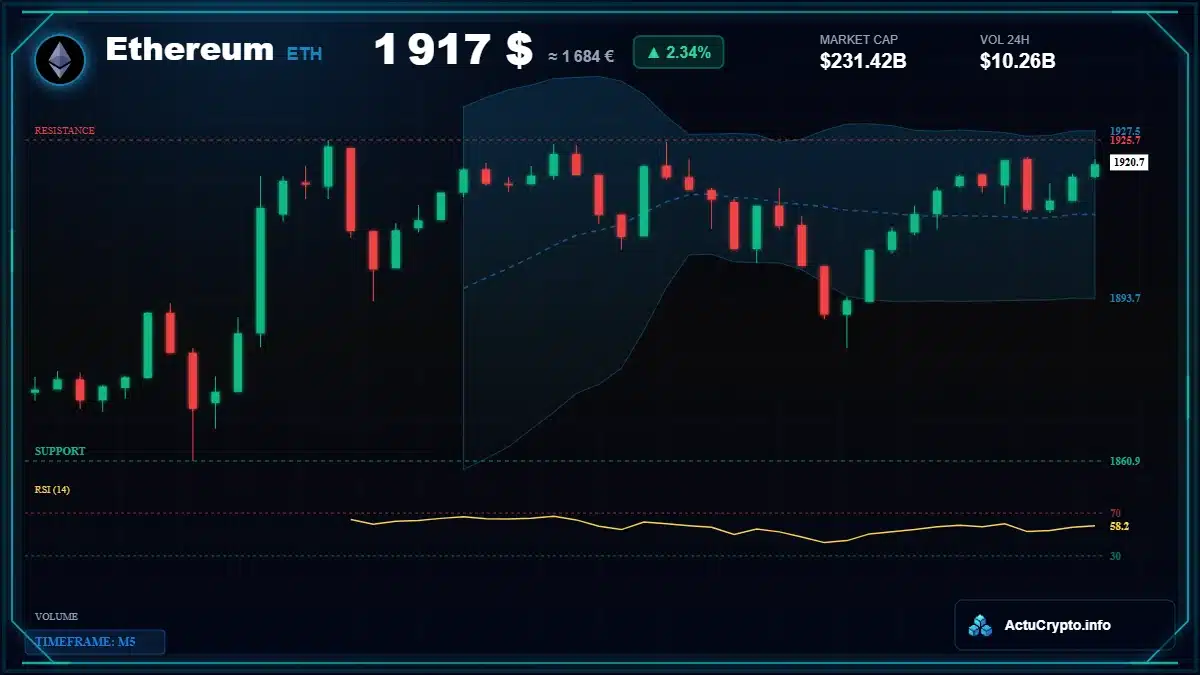Click the VOLUME section label
This screenshot has height=675, width=1200.
[x=56, y=617]
